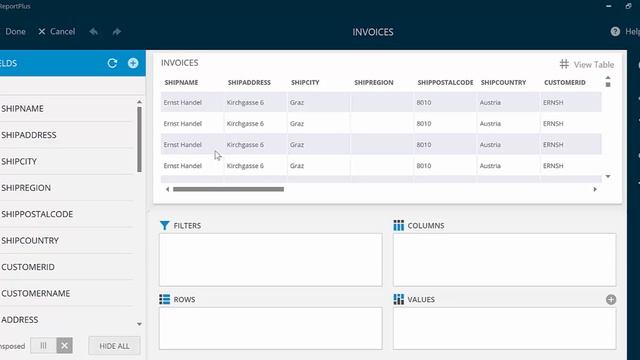
Task: Toggle transposed view with column bars button
Action: [x=43, y=346]
